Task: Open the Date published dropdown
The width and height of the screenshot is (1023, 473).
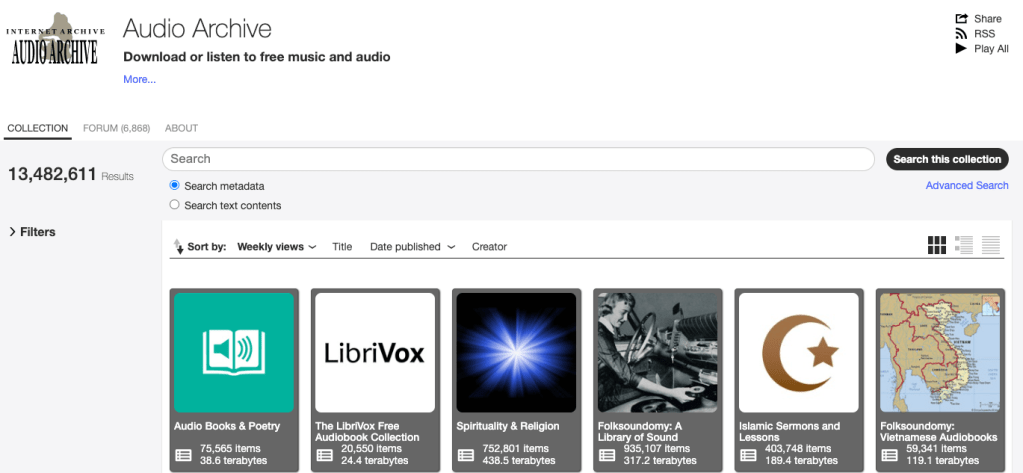Action: click(412, 247)
